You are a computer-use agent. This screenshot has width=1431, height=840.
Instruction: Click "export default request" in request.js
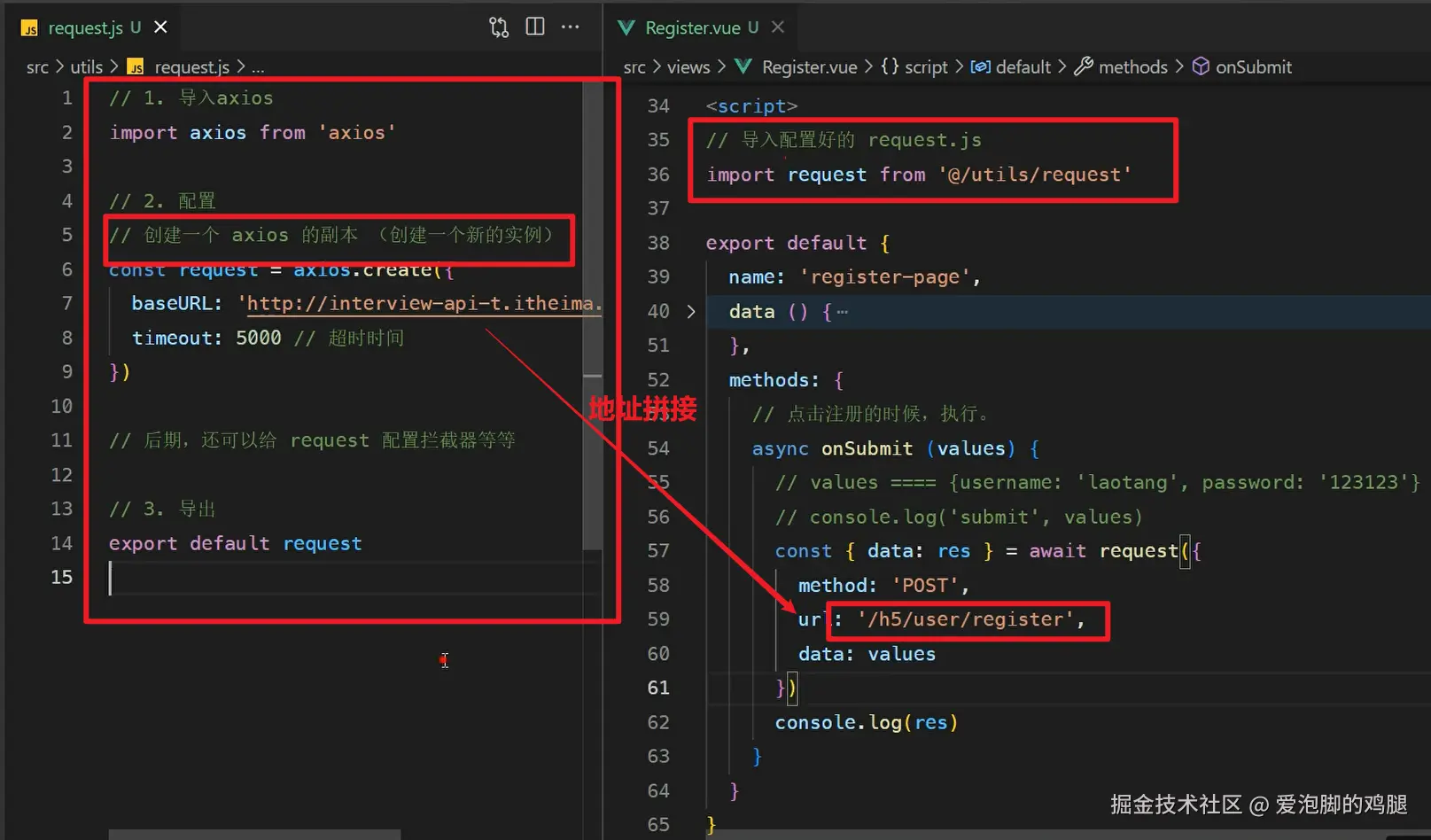click(x=236, y=544)
